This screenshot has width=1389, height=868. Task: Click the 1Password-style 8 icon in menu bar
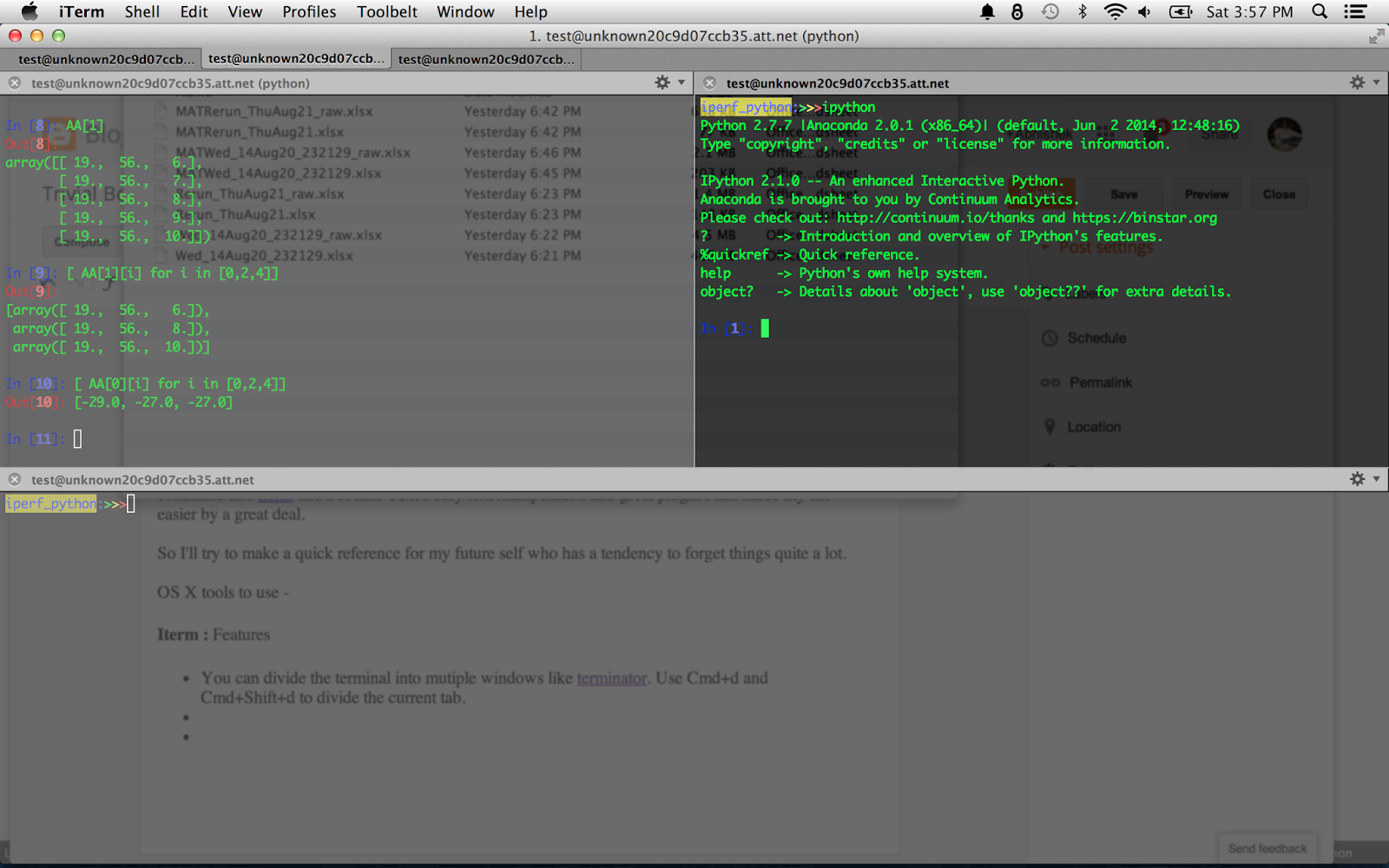pos(1017,11)
